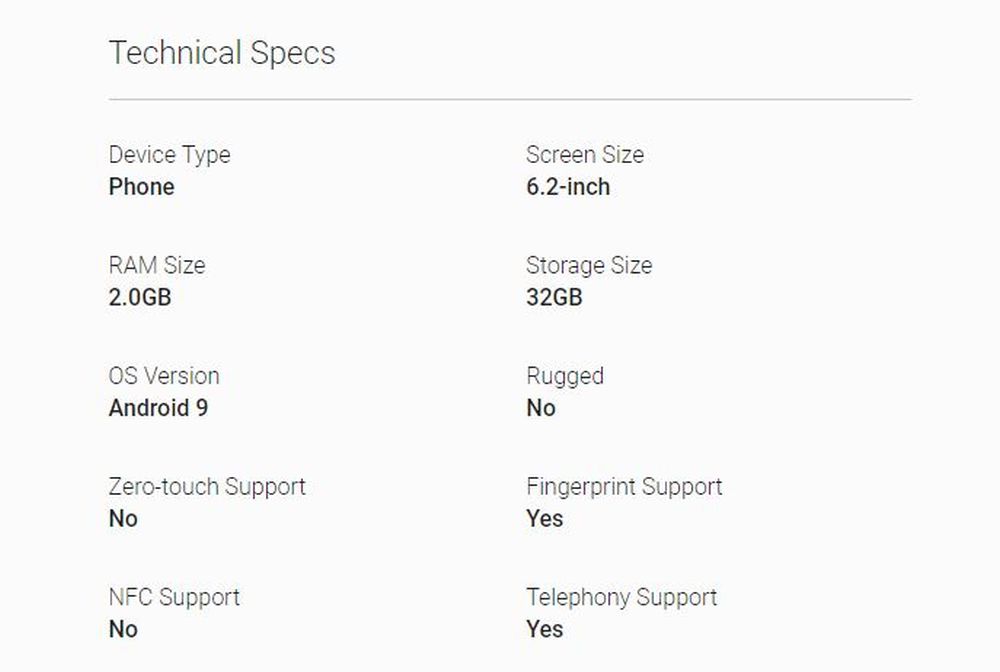Click the Telephony Support label

coord(622,598)
